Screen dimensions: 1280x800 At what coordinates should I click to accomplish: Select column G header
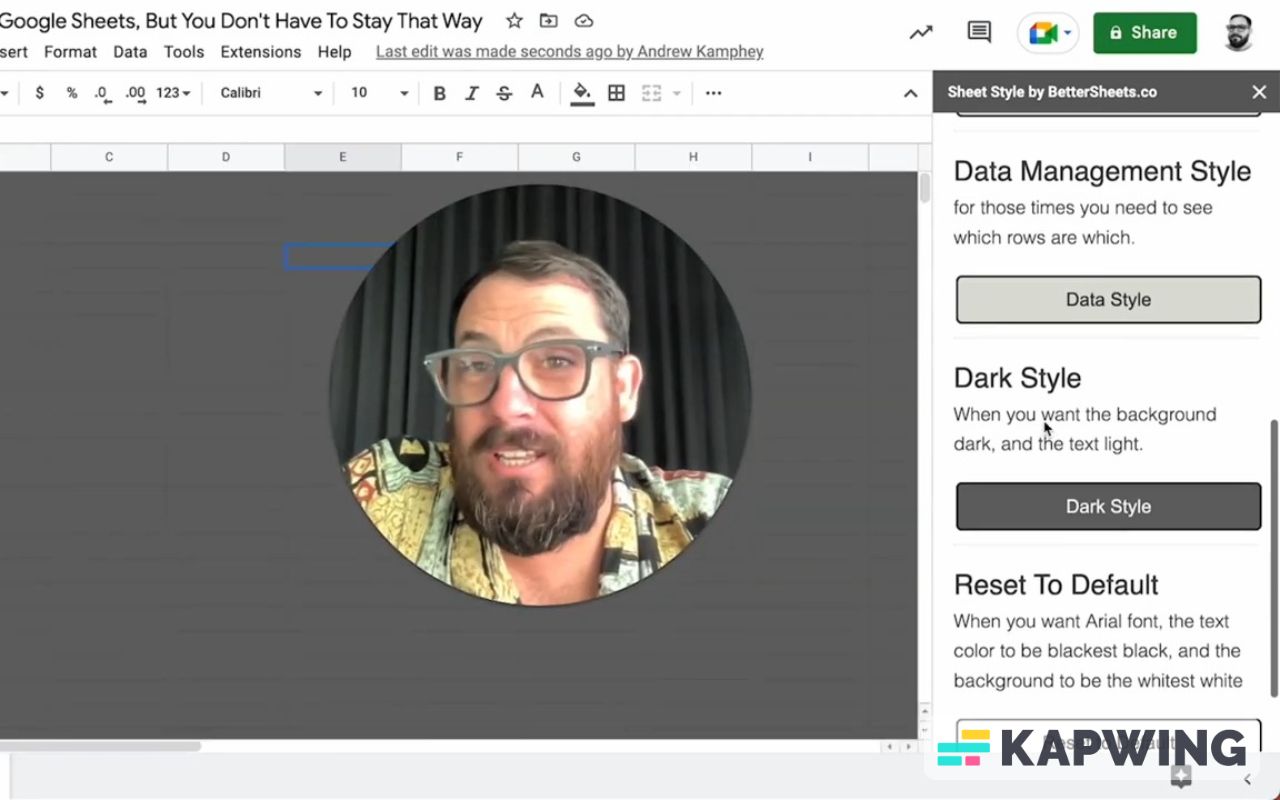pos(577,157)
